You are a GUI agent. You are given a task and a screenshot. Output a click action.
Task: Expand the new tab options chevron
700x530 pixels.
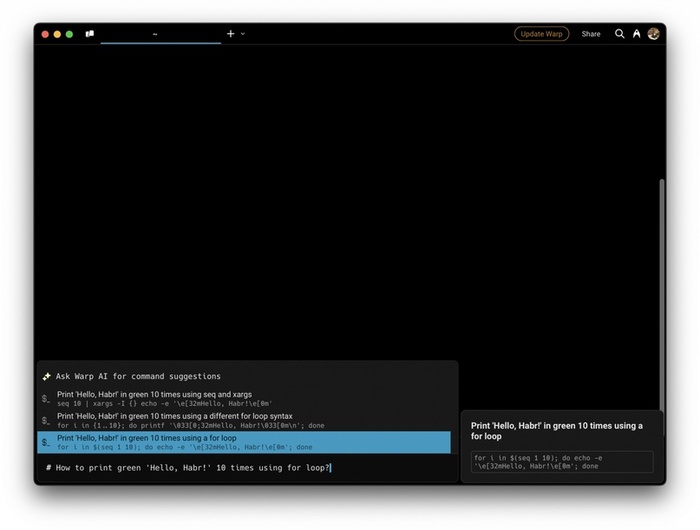(x=243, y=34)
